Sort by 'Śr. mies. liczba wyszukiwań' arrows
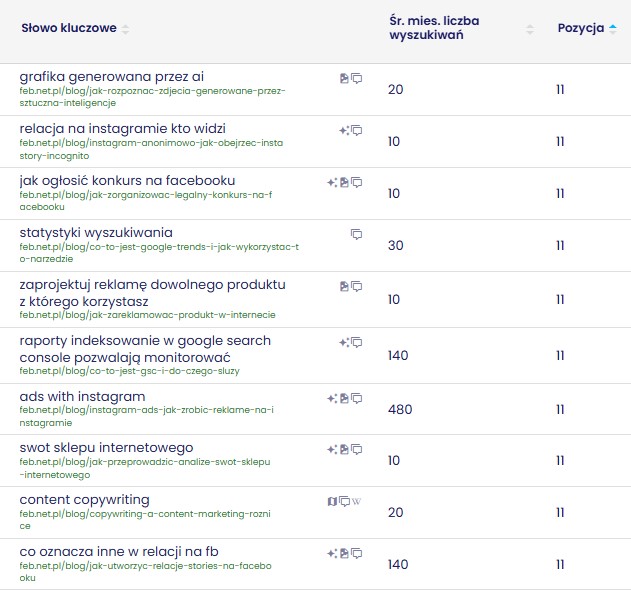This screenshot has height=590, width=631. pos(530,29)
